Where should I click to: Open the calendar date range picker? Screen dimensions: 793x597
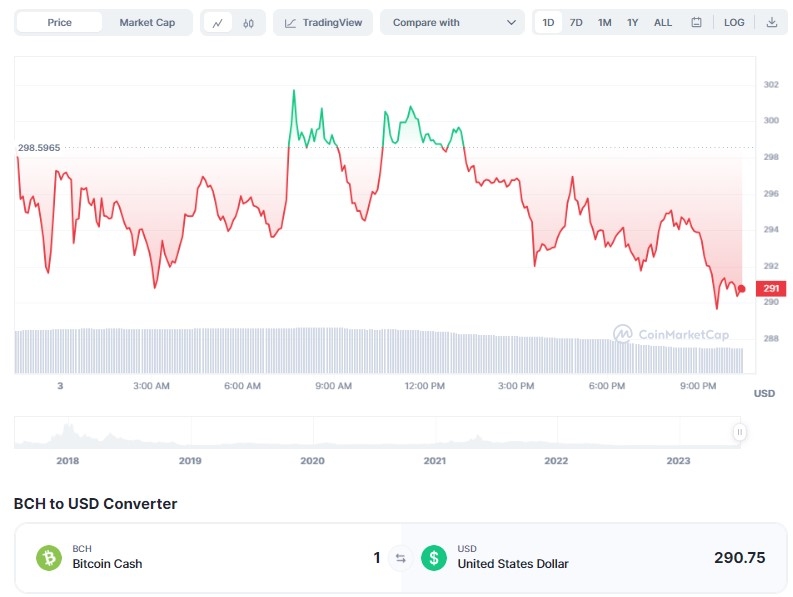tap(696, 23)
